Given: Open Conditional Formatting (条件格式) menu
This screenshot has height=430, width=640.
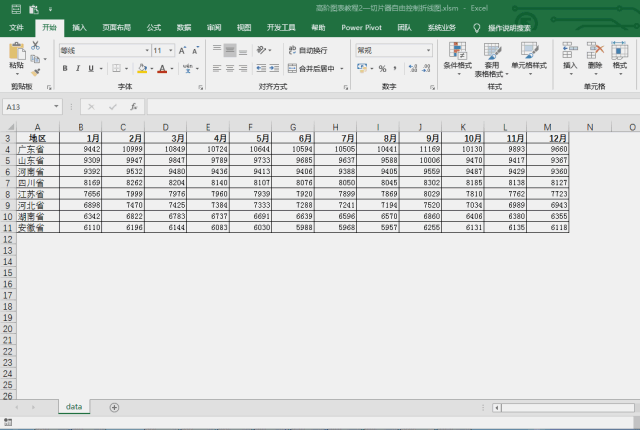Looking at the screenshot, I should [x=458, y=58].
